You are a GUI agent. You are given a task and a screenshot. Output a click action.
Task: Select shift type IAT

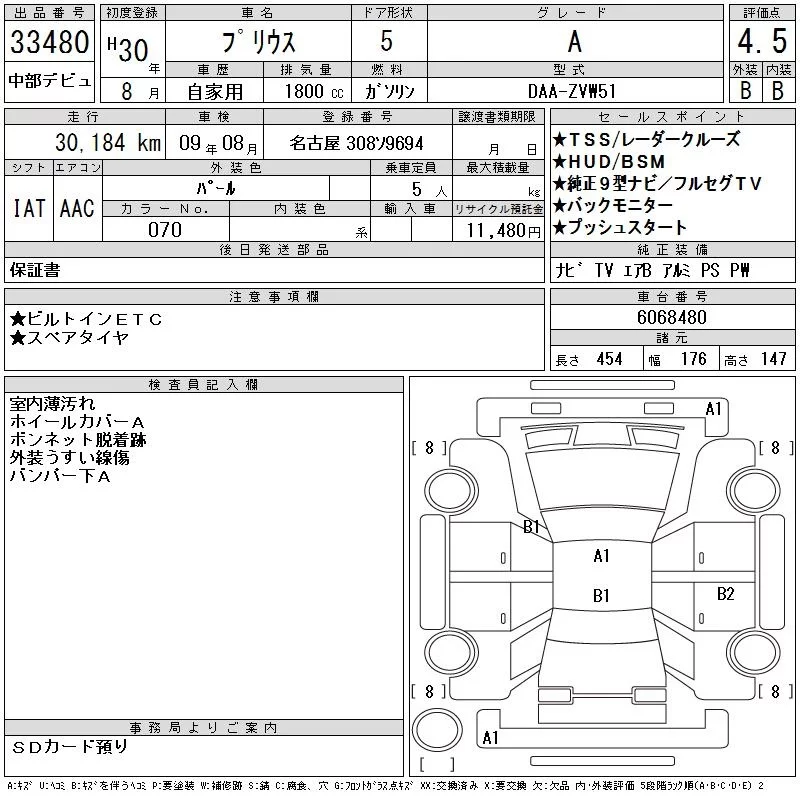click(x=29, y=208)
